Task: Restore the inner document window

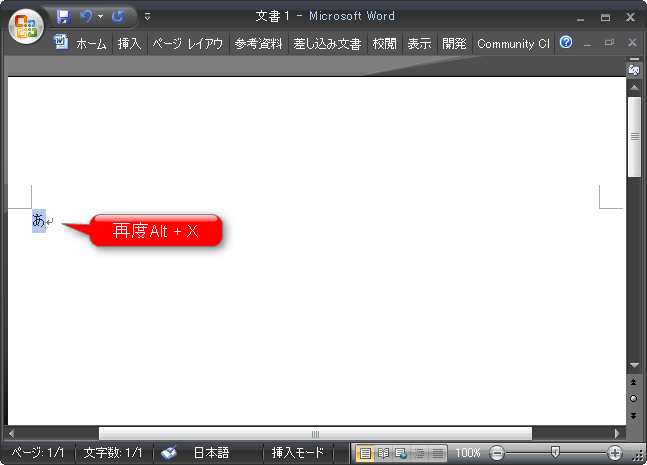Action: [x=609, y=42]
